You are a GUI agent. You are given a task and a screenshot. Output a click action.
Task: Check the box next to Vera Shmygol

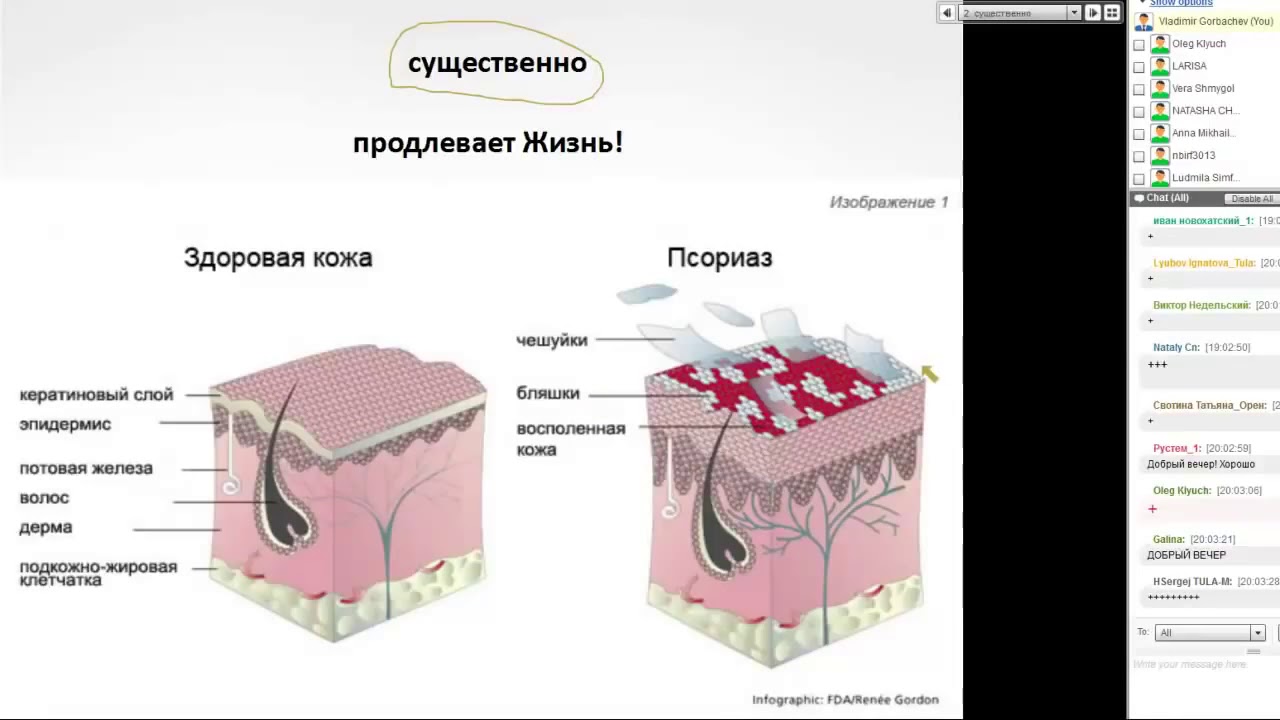tap(1139, 89)
